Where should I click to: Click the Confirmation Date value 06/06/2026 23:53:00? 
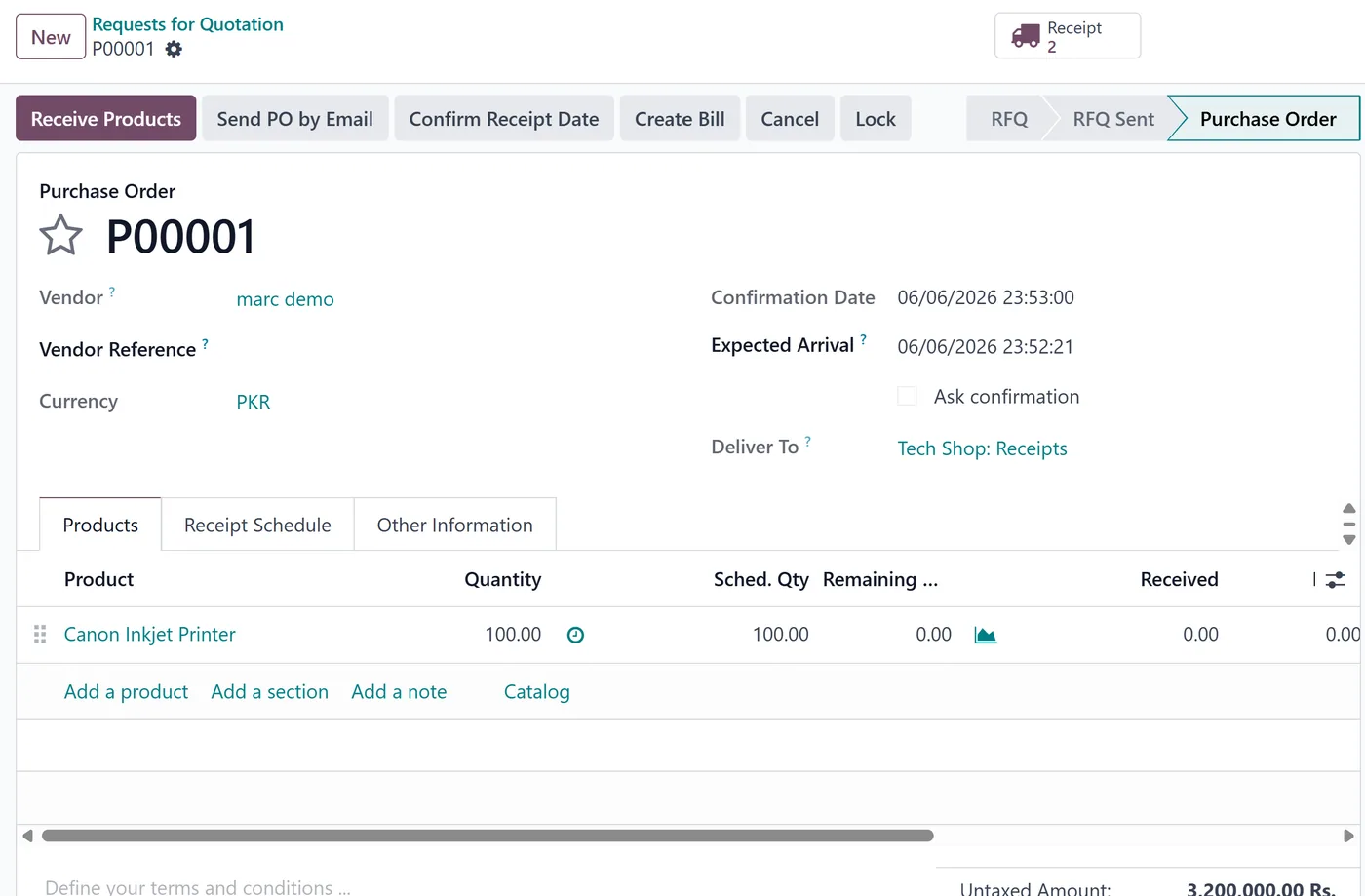986,297
